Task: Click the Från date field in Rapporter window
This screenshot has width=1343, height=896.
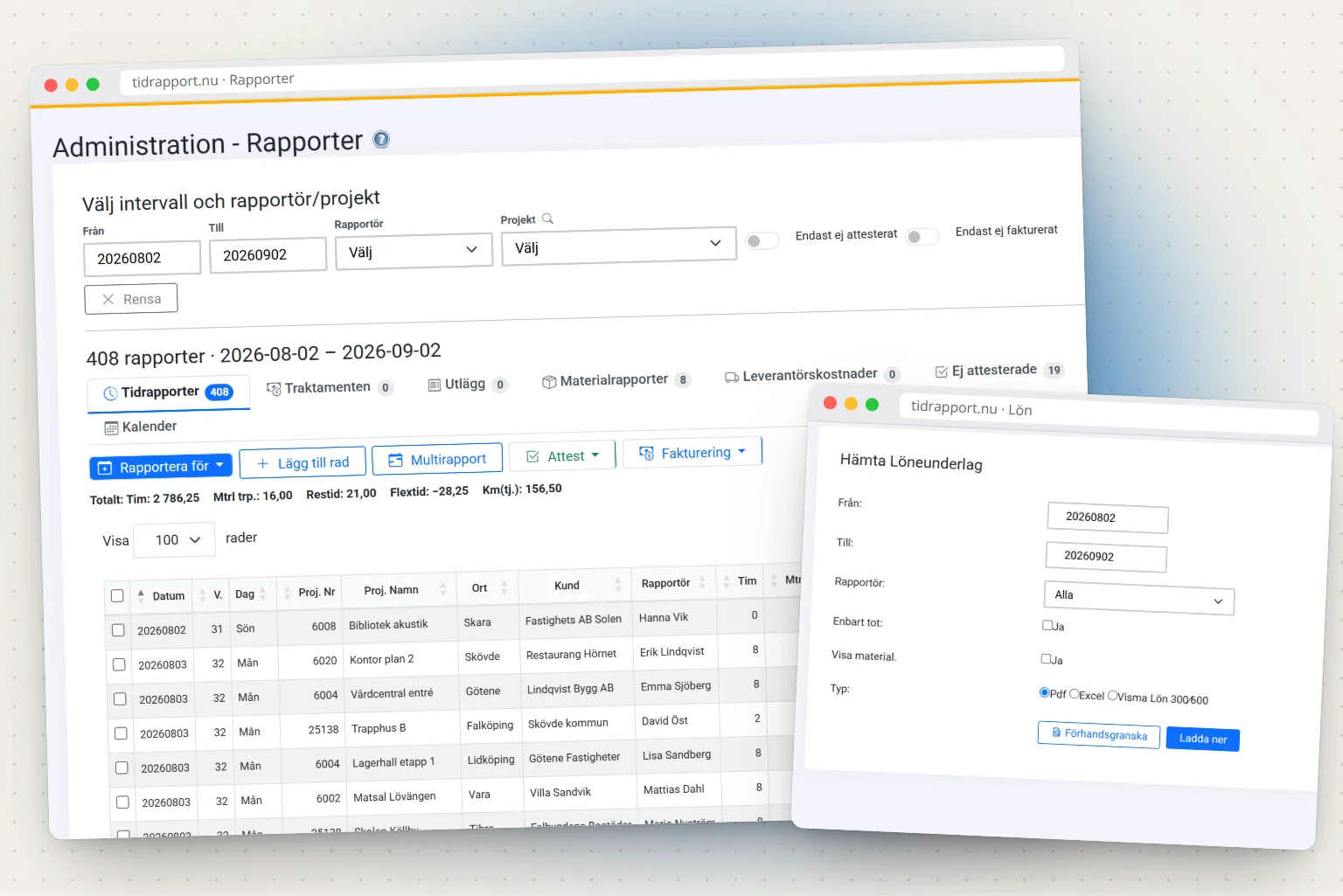Action: coord(143,258)
